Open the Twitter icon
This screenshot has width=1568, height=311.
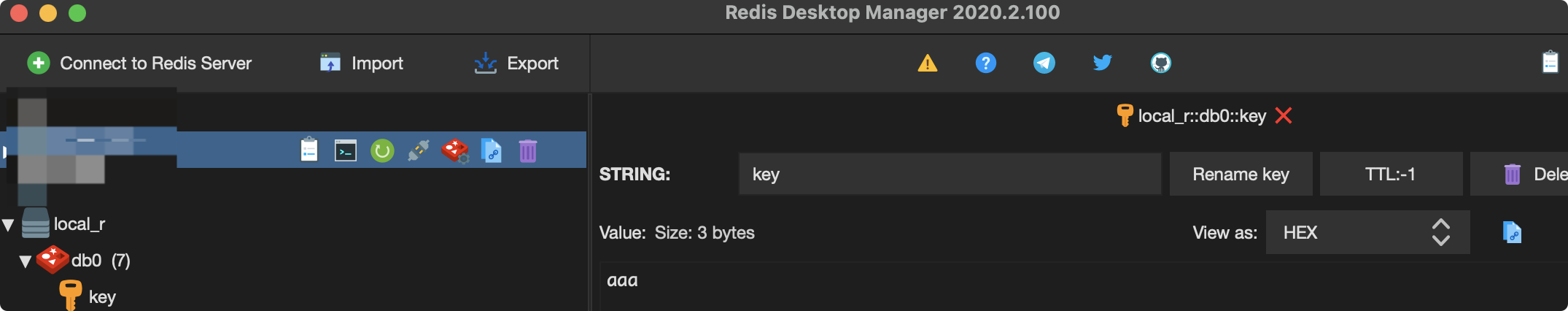click(1102, 63)
